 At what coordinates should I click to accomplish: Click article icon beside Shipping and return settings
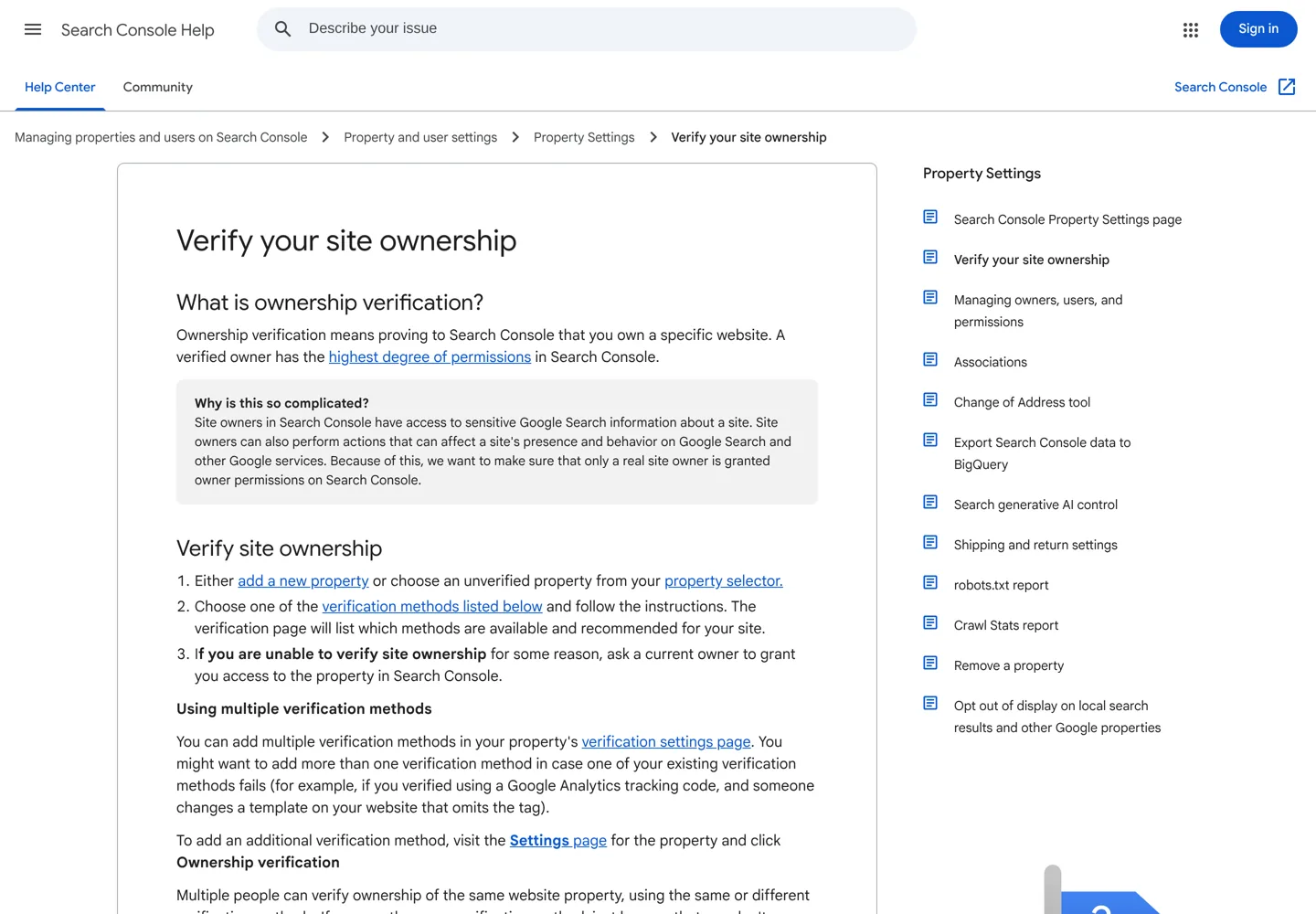click(930, 542)
